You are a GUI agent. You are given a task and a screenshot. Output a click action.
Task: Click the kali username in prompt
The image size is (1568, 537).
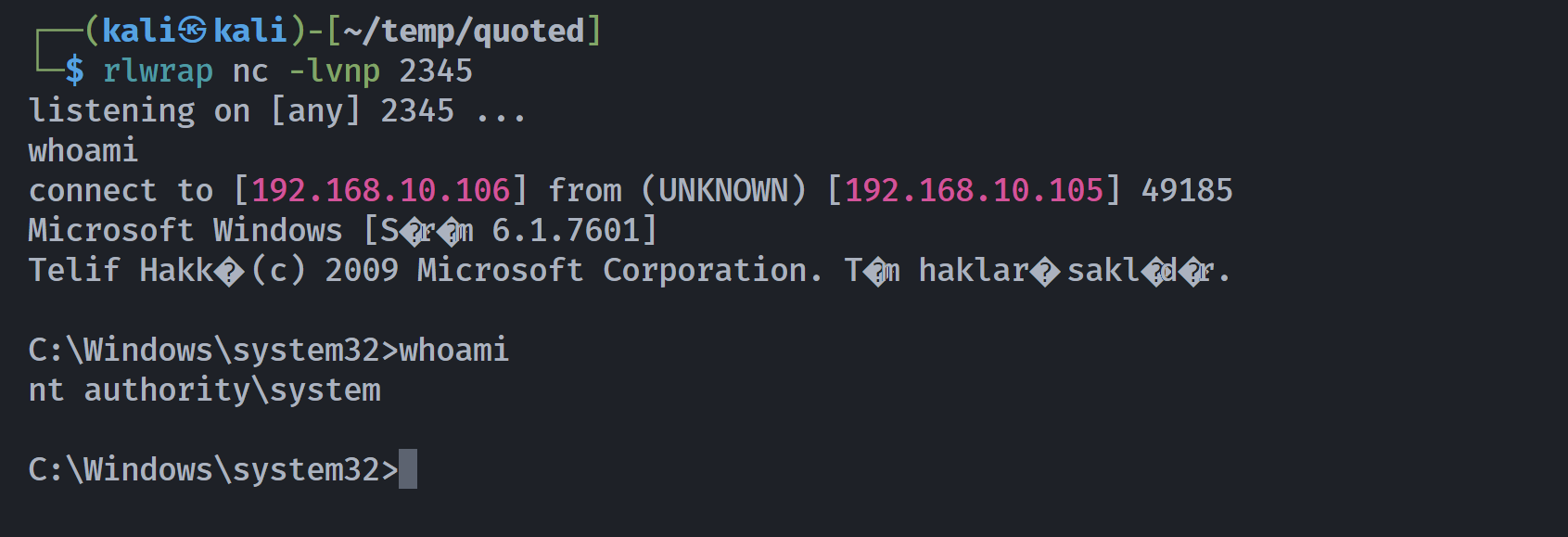pos(139,31)
